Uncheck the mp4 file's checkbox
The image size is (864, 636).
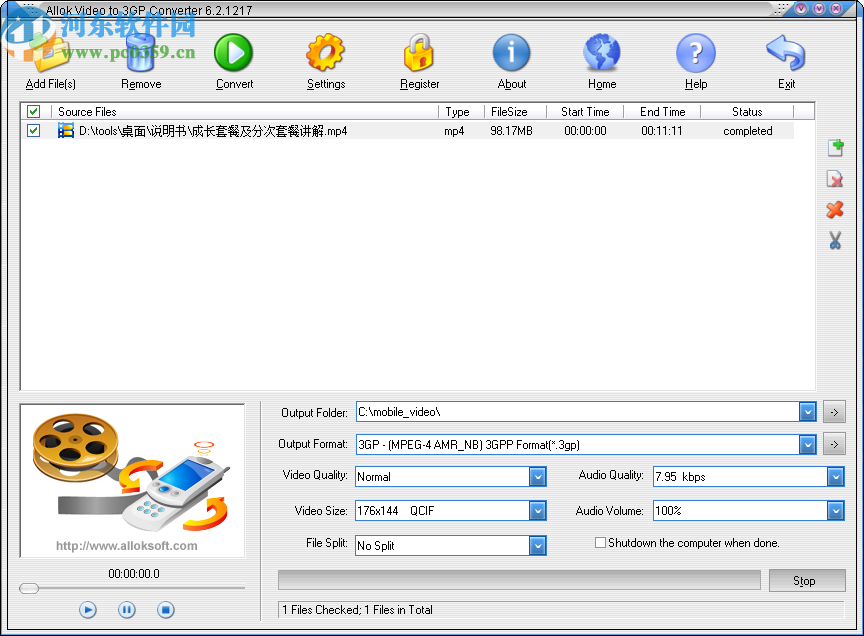[33, 130]
